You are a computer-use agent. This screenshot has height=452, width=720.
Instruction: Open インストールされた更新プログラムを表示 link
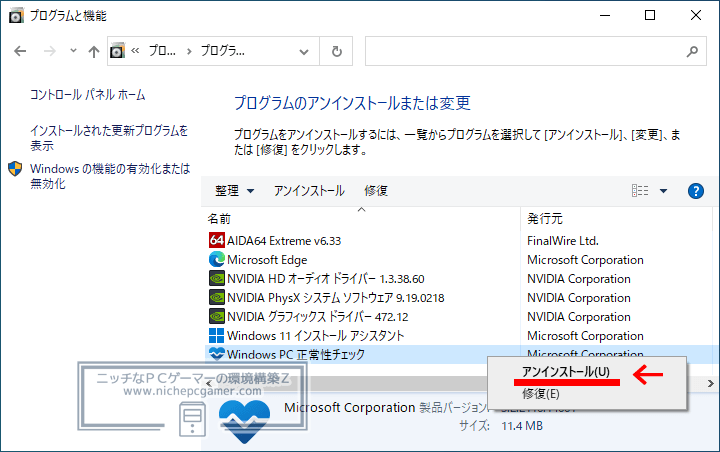[x=109, y=138]
